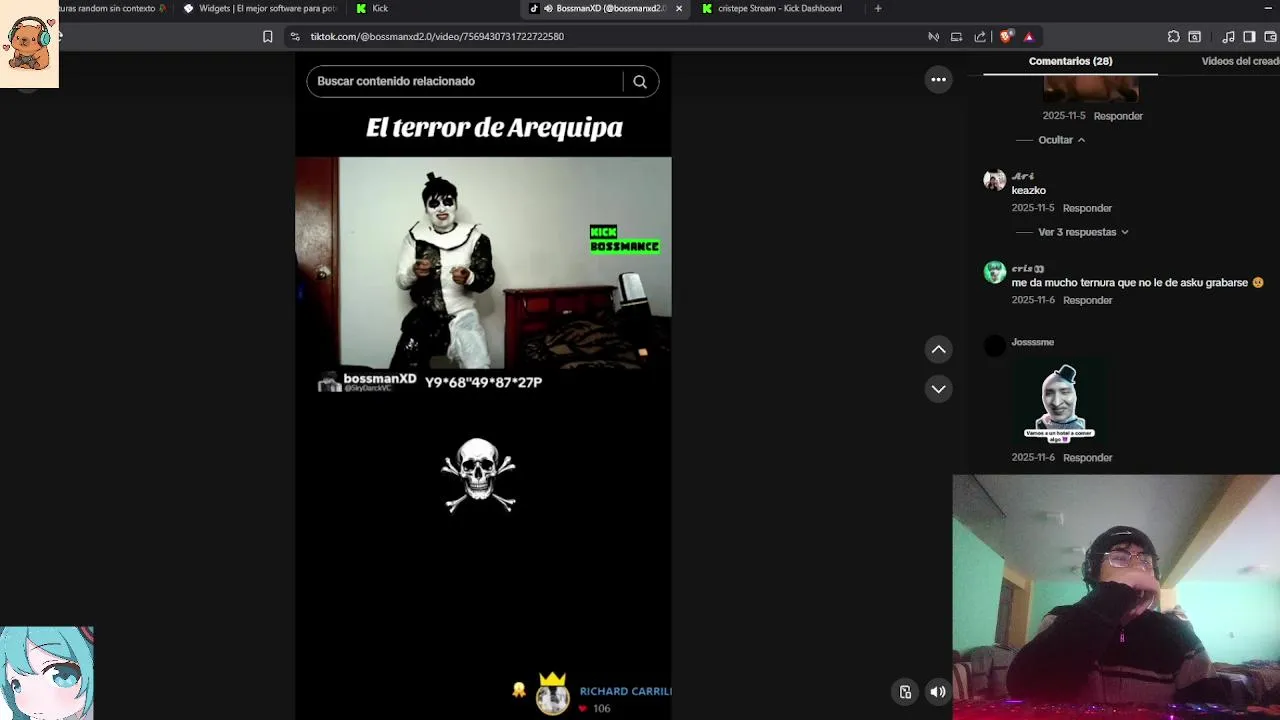Select the Videos del creador tab

coord(1240,61)
